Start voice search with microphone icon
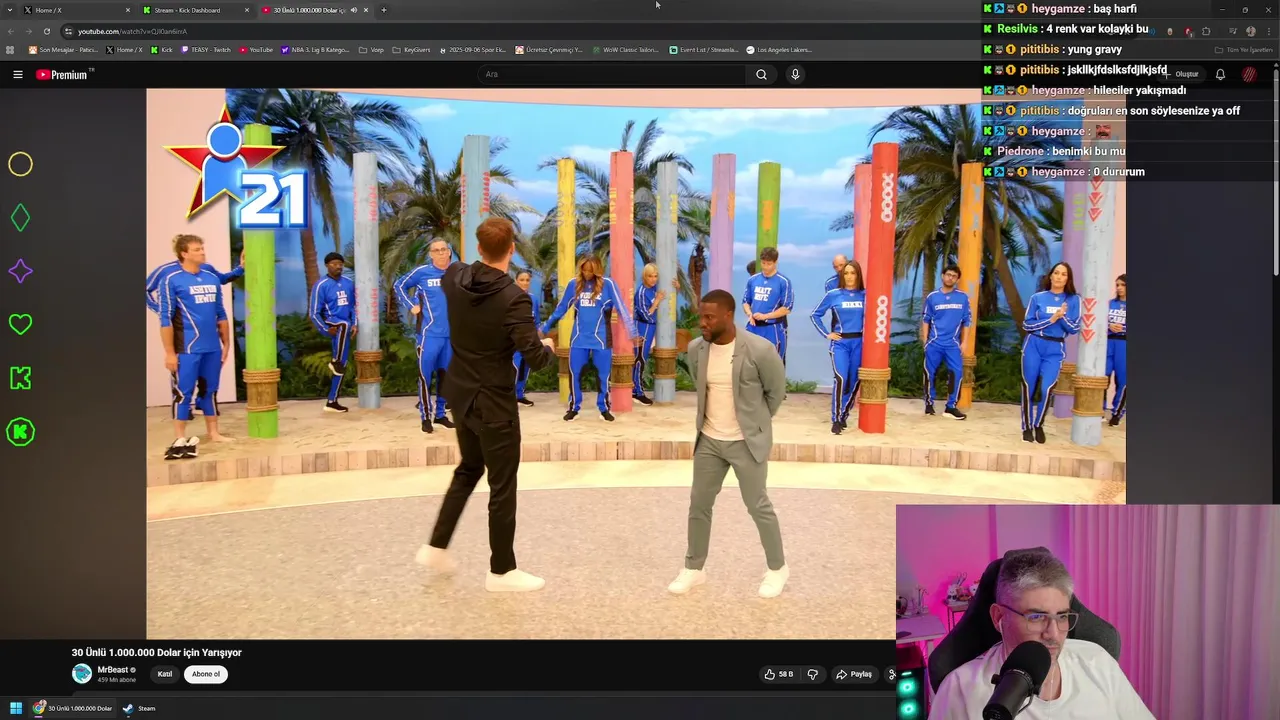 point(795,74)
